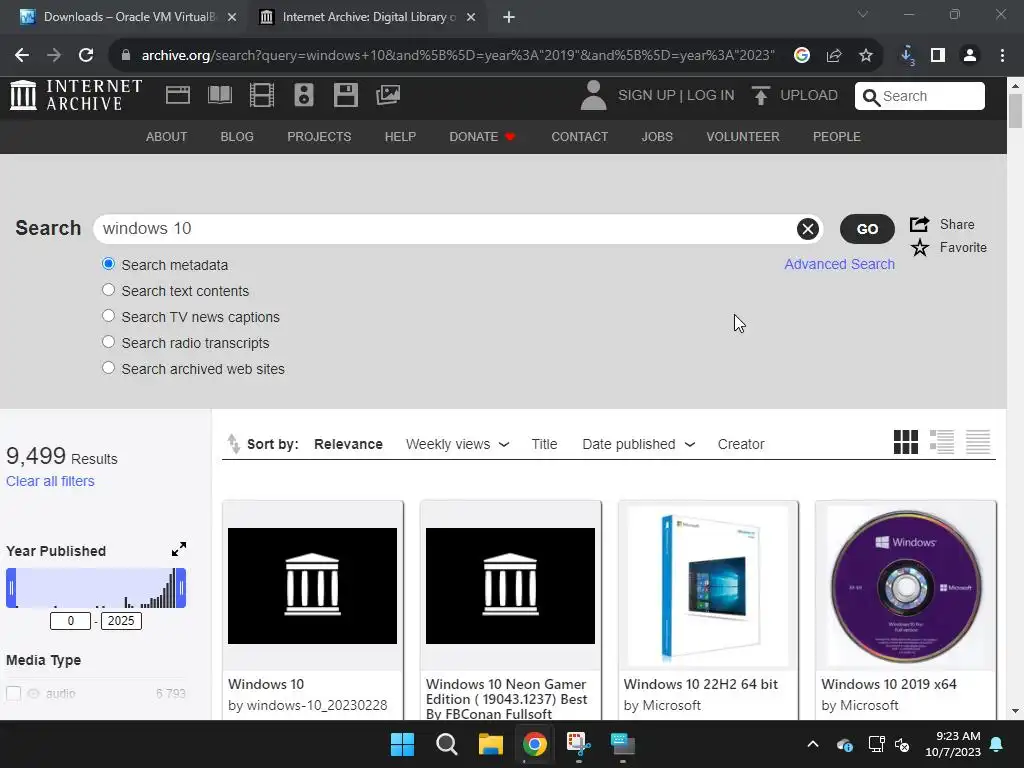
Task: Check the audio media type checkbox
Action: point(13,694)
